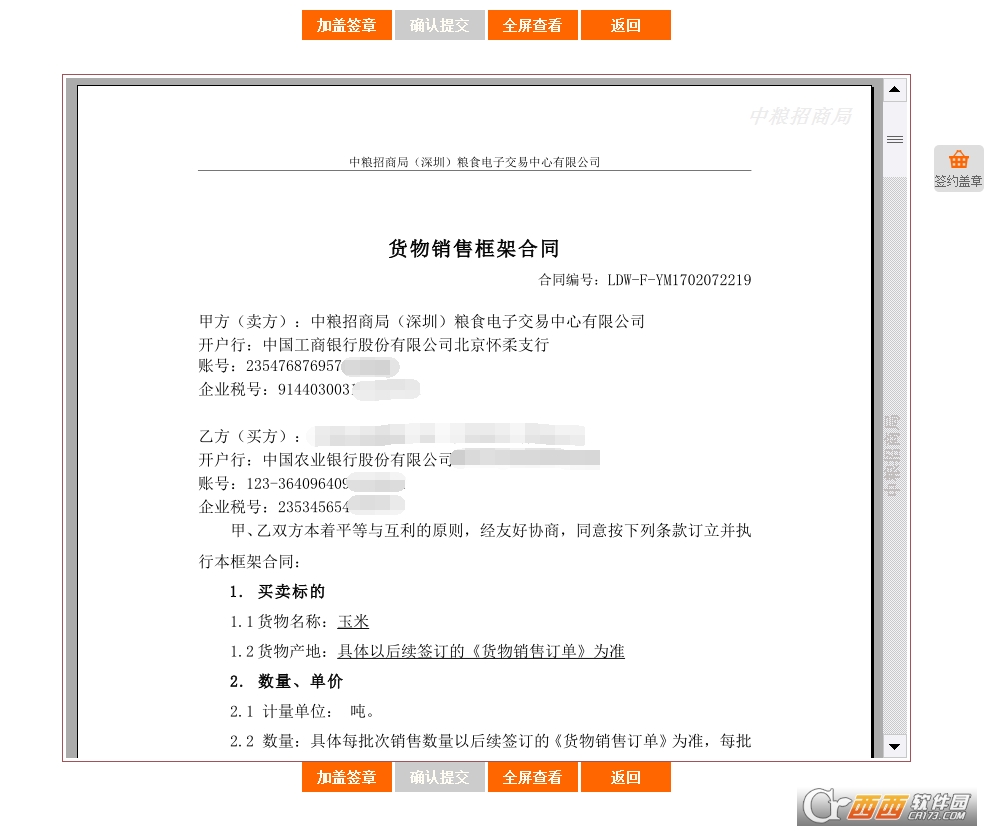Viewport: 997px width, 836px height.
Task: Click 开户行 中国农业银行股份有限公司 line
Action: [399, 459]
